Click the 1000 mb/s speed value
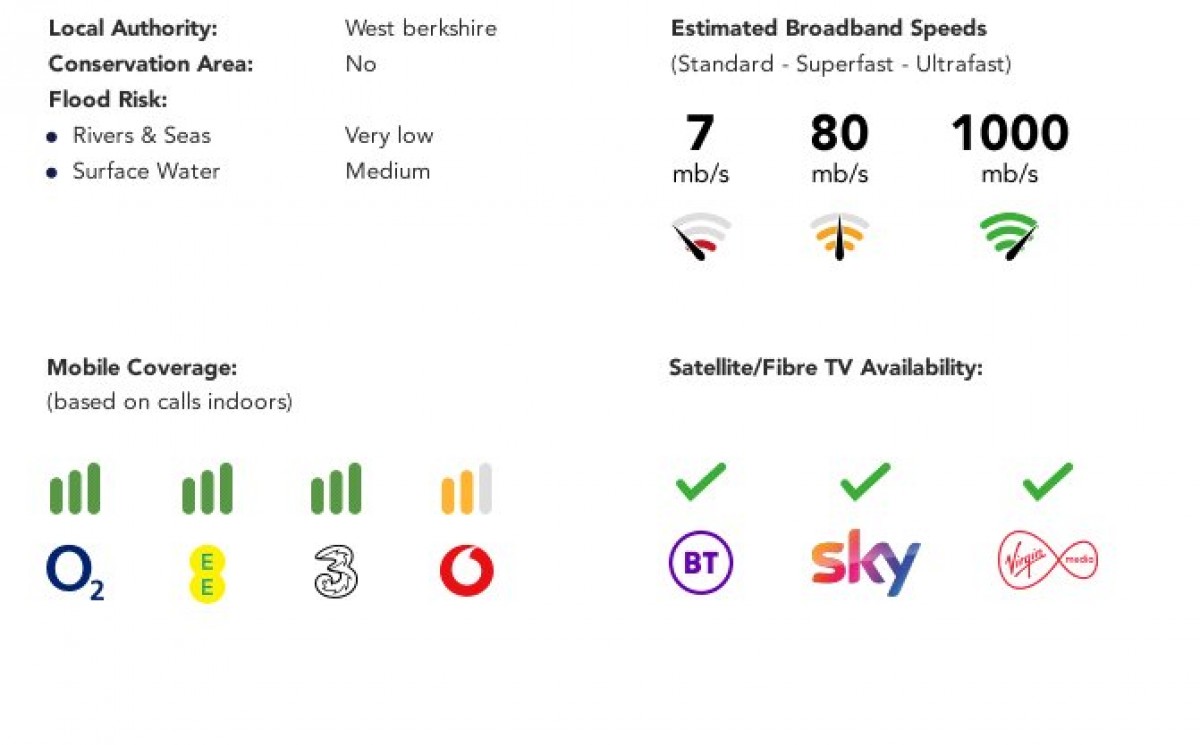The image size is (1200, 745). (x=1010, y=134)
